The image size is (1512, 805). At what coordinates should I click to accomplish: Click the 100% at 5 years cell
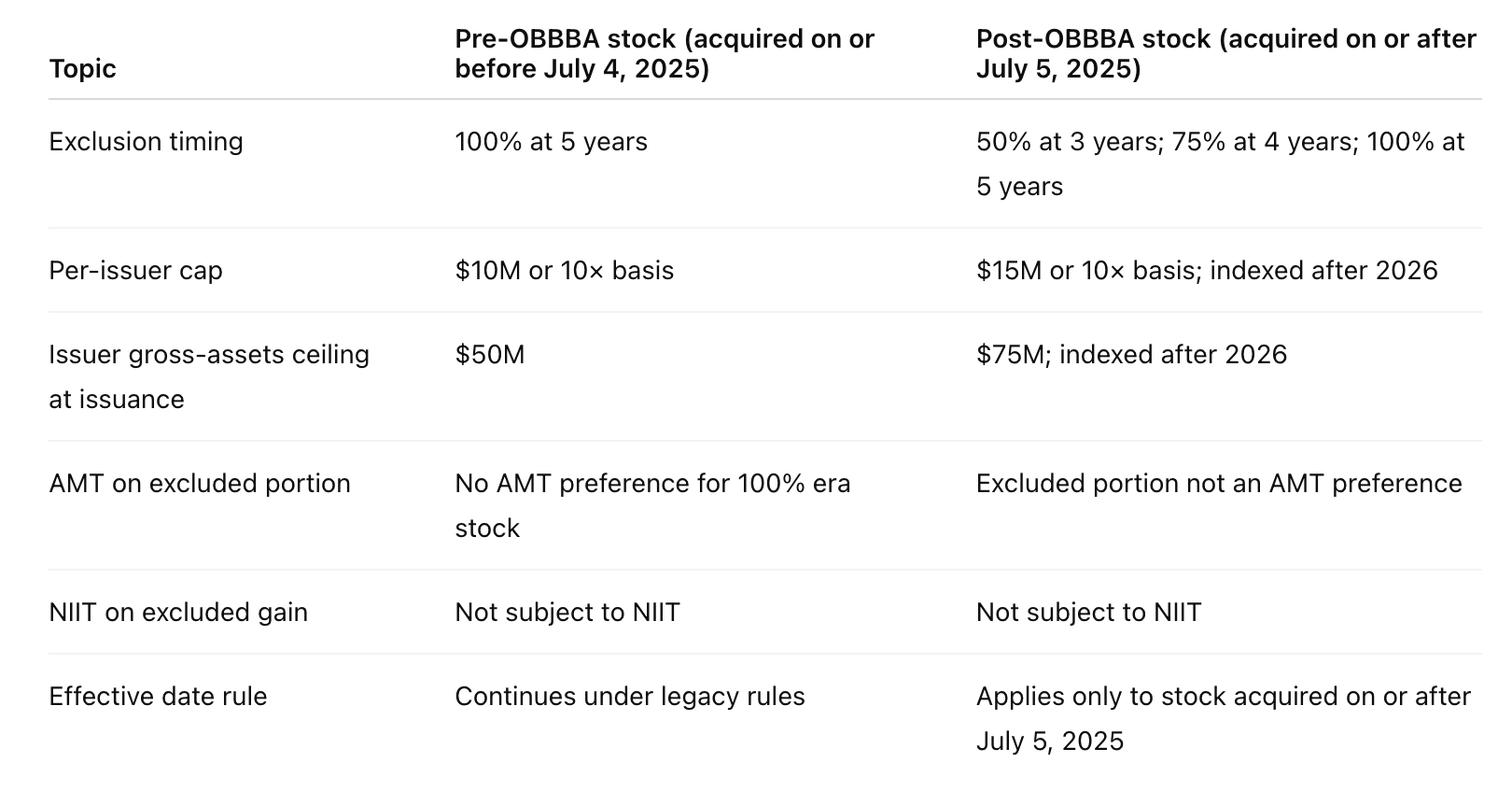click(551, 142)
